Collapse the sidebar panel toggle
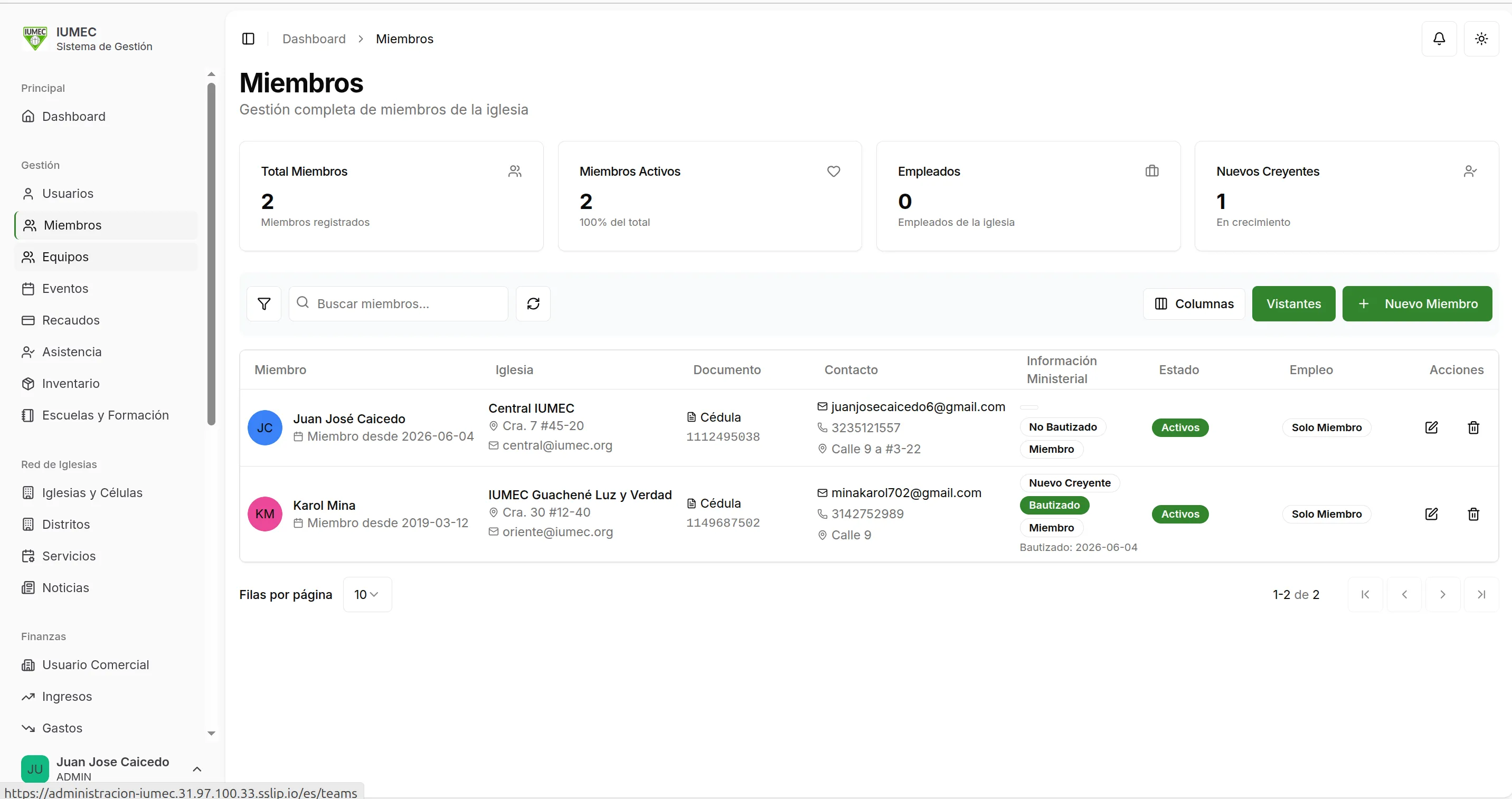This screenshot has width=1512, height=799. click(248, 39)
